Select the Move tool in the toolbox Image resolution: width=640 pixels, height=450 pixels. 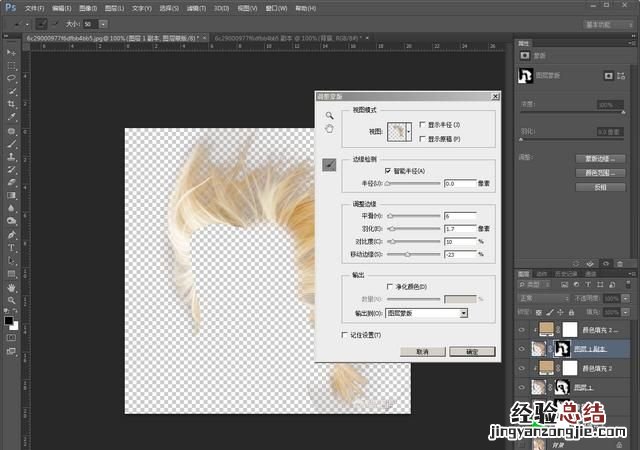pos(11,53)
